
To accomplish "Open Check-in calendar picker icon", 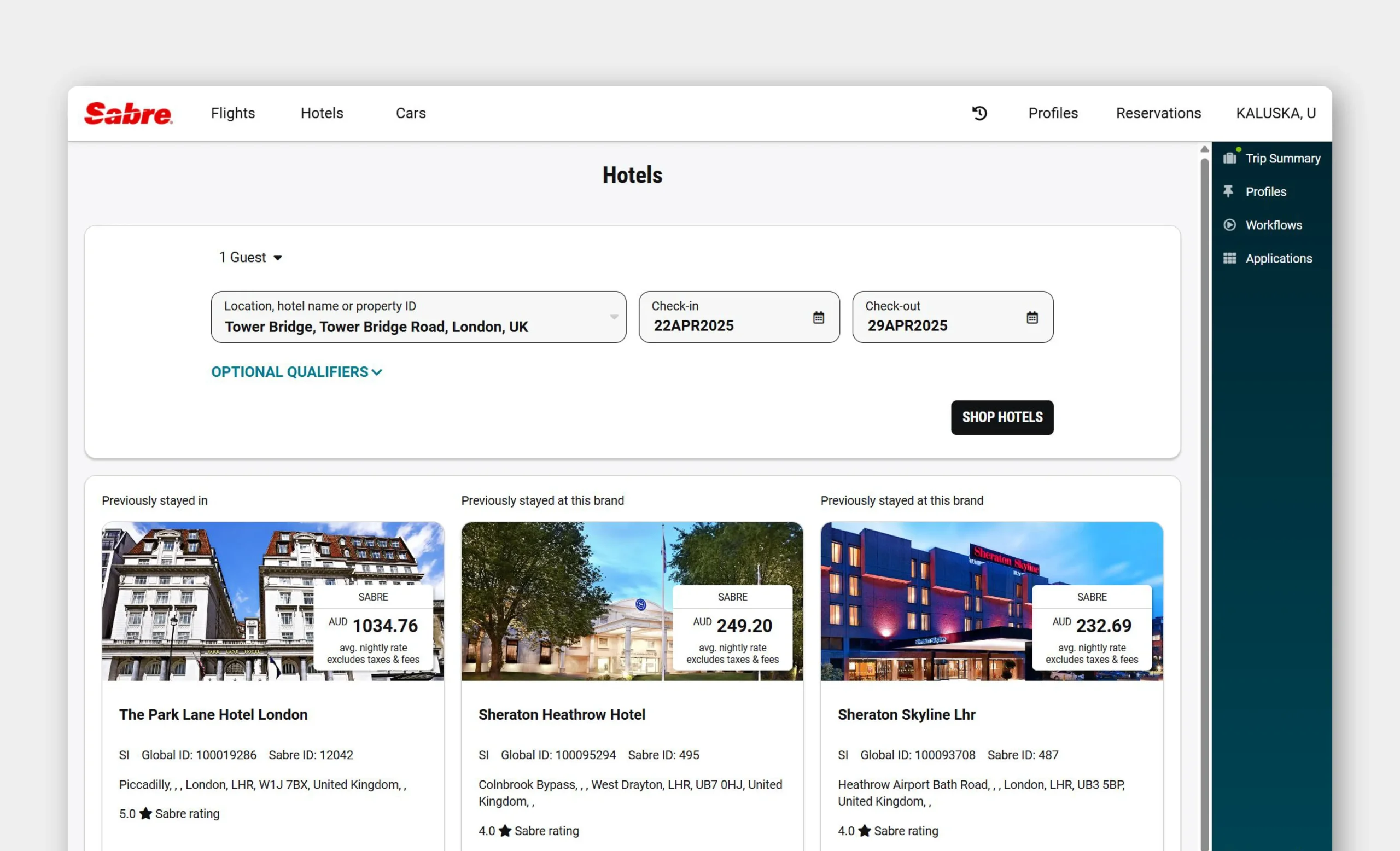I will (x=818, y=318).
